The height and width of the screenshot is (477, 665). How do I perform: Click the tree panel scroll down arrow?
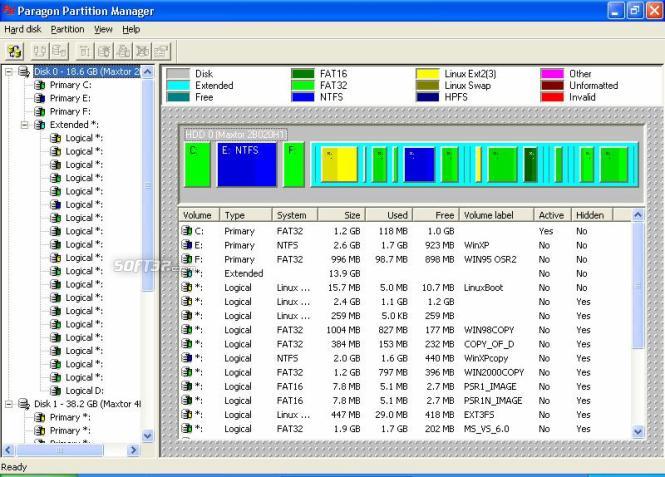(148, 435)
